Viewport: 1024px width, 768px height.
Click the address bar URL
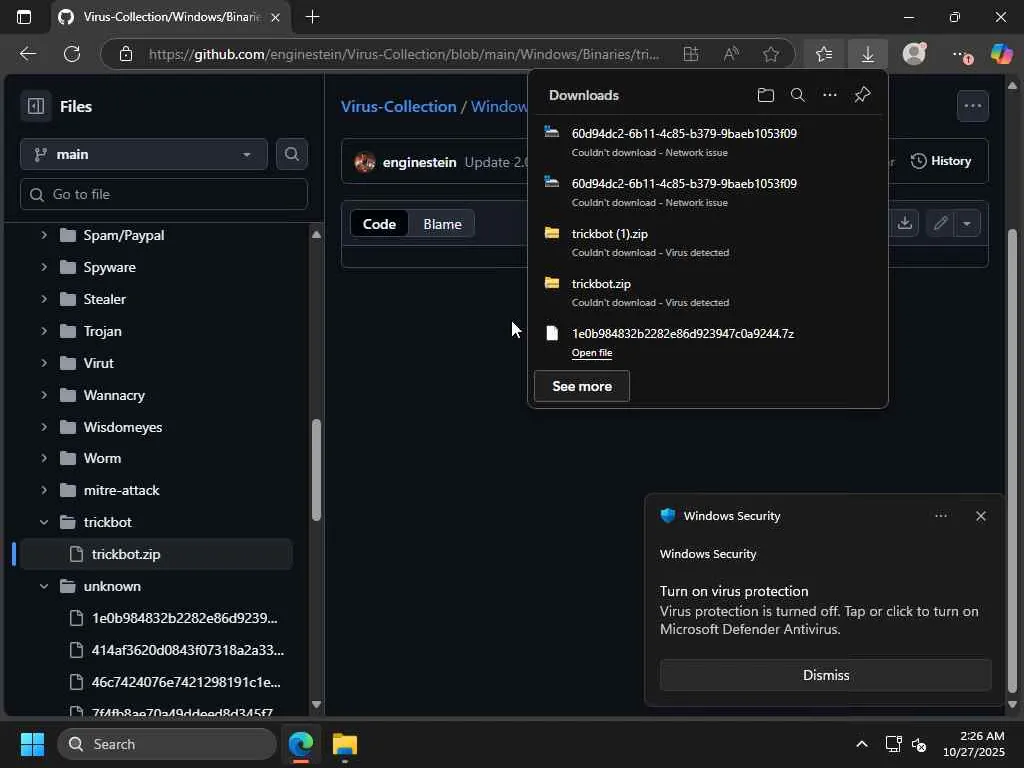pos(404,54)
